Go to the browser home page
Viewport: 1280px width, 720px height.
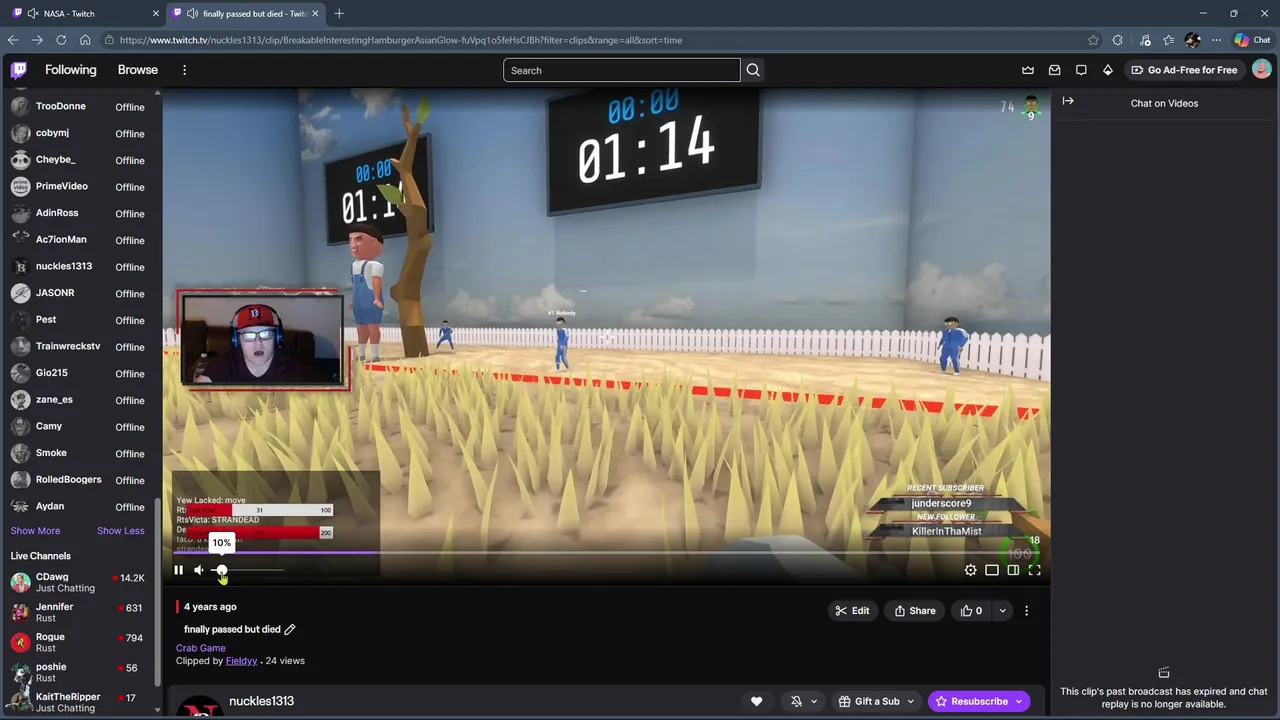(85, 40)
